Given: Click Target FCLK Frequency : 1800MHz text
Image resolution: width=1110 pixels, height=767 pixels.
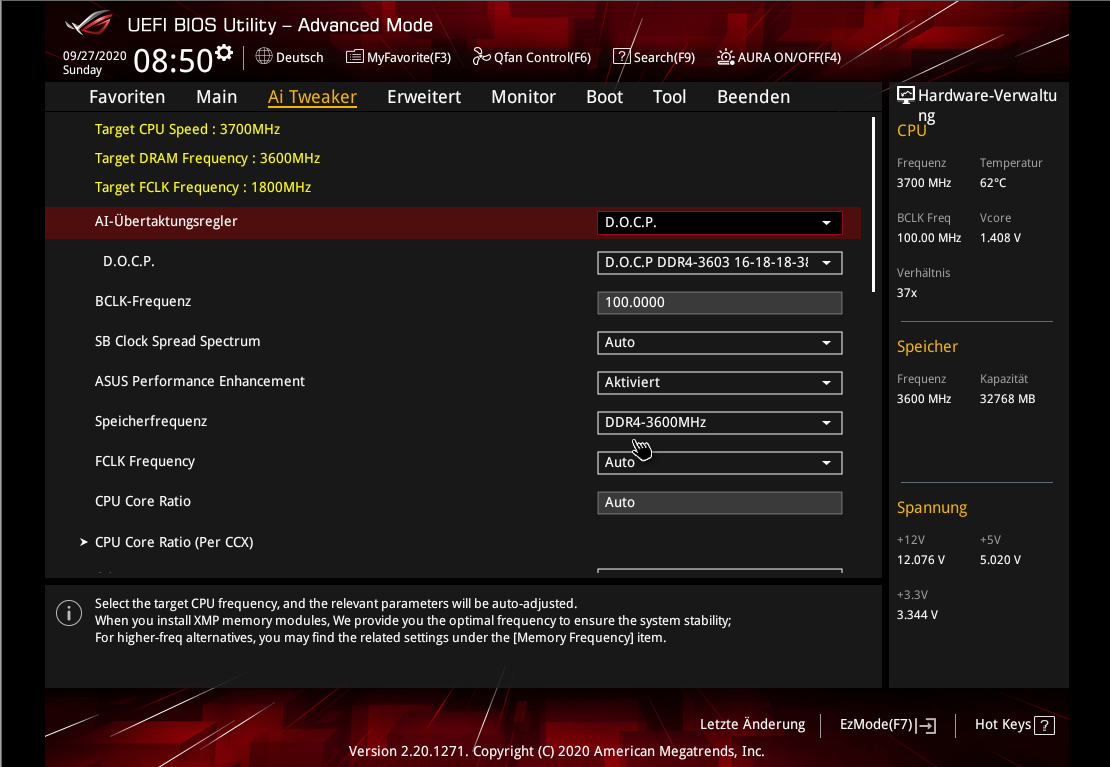Looking at the screenshot, I should click(x=203, y=188).
